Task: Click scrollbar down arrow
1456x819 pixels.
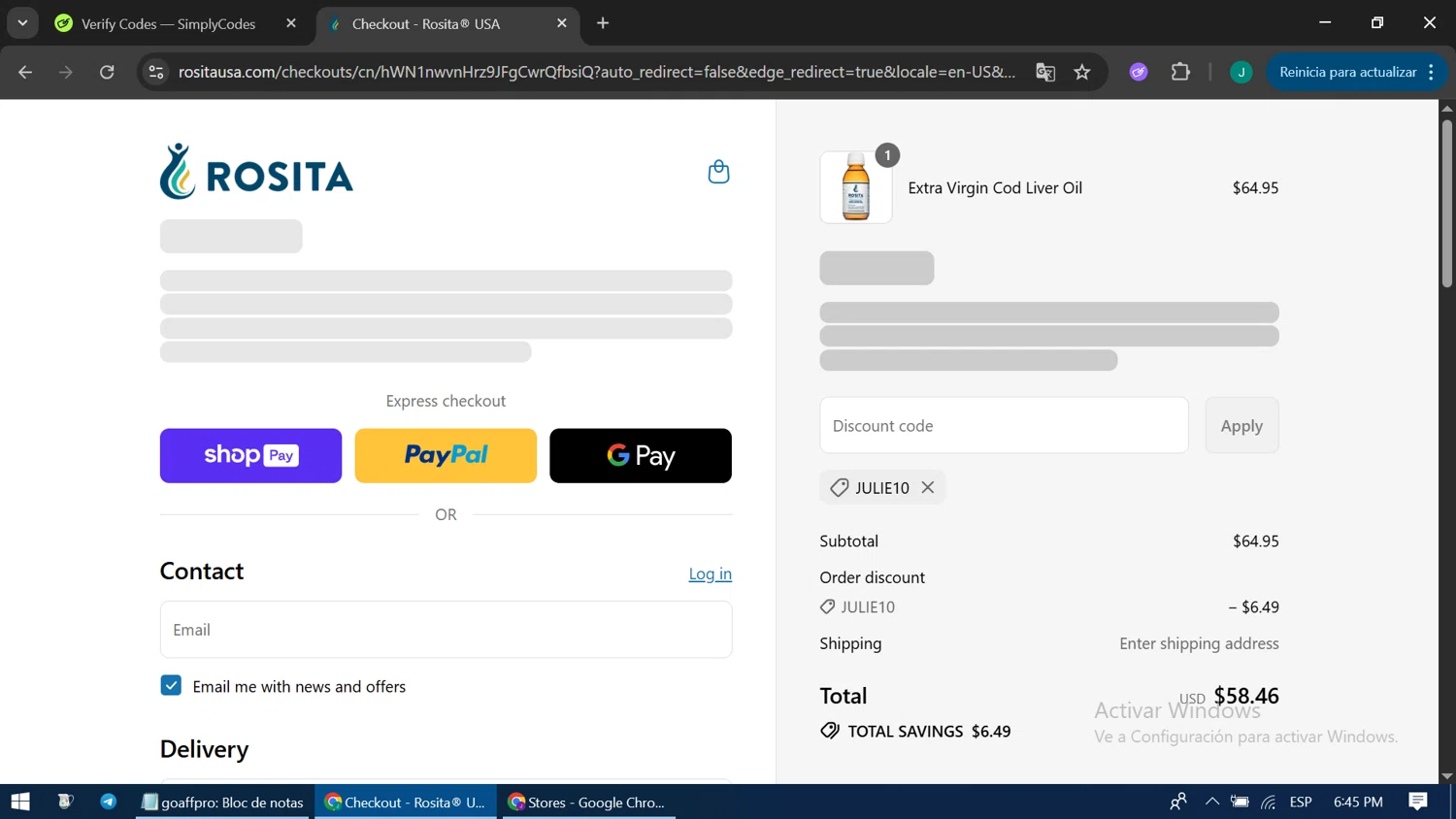Action: coord(1446,775)
